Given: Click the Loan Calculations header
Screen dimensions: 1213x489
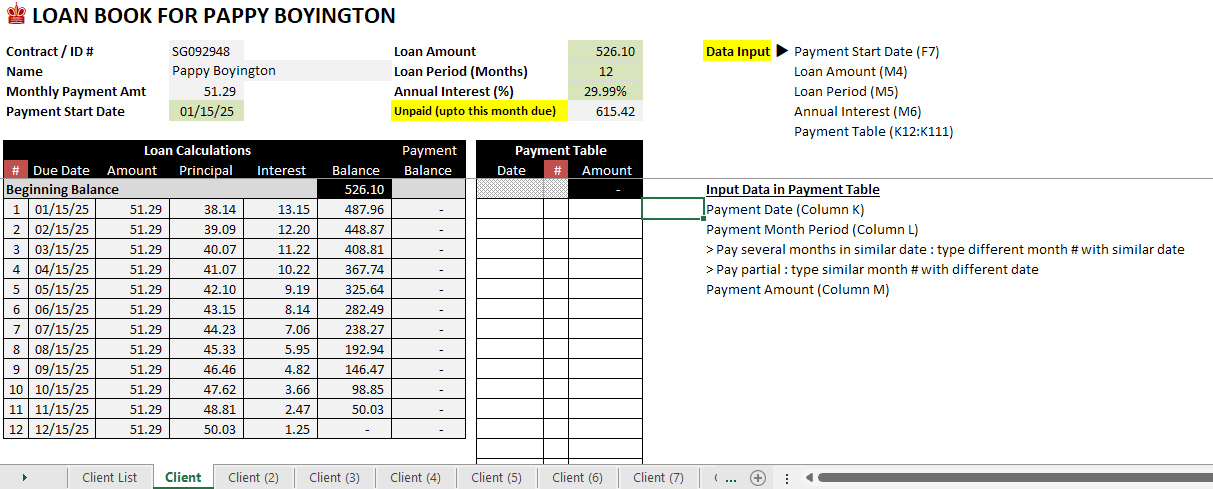Looking at the screenshot, I should (x=197, y=150).
